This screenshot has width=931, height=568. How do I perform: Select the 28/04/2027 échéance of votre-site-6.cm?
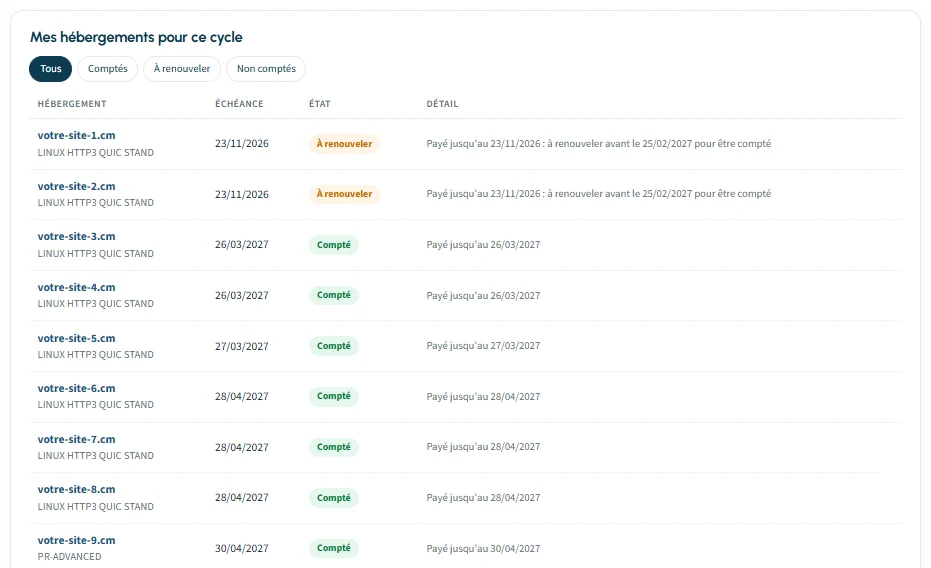pyautogui.click(x=242, y=396)
